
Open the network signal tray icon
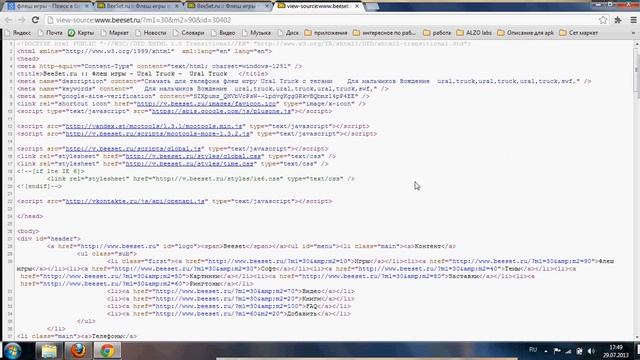[x=568, y=351]
